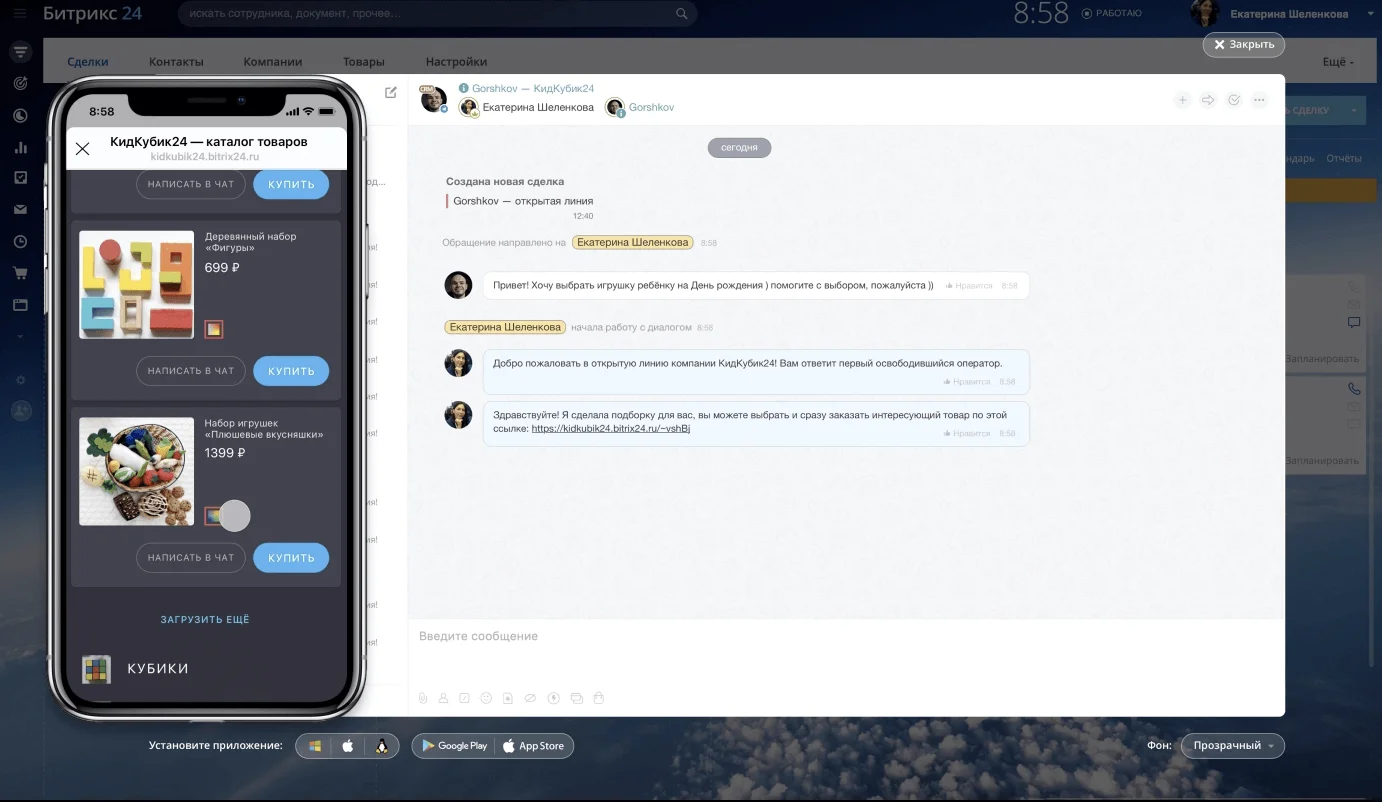Click the lightning quick replies icon

pos(554,698)
